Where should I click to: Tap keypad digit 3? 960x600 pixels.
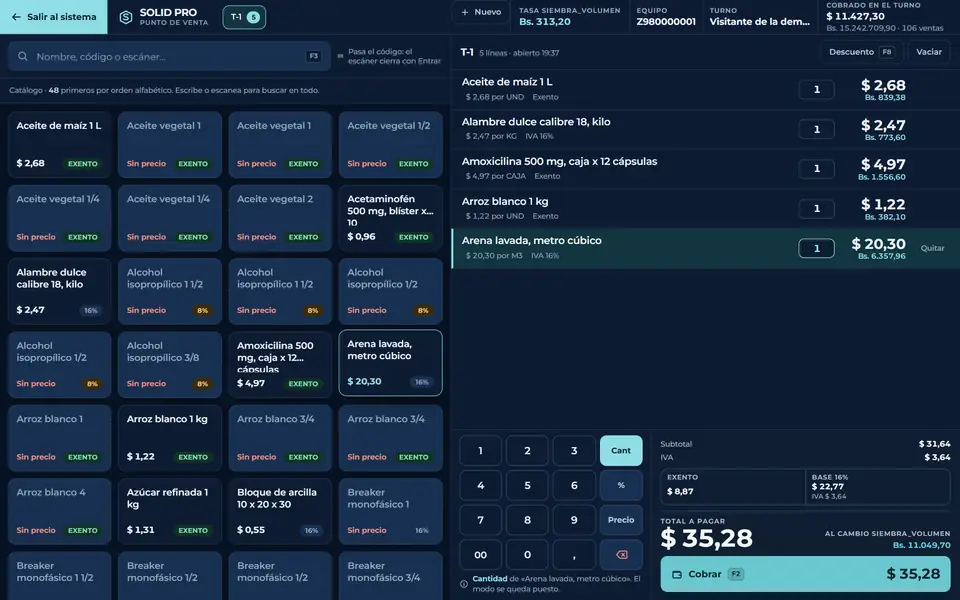point(574,451)
